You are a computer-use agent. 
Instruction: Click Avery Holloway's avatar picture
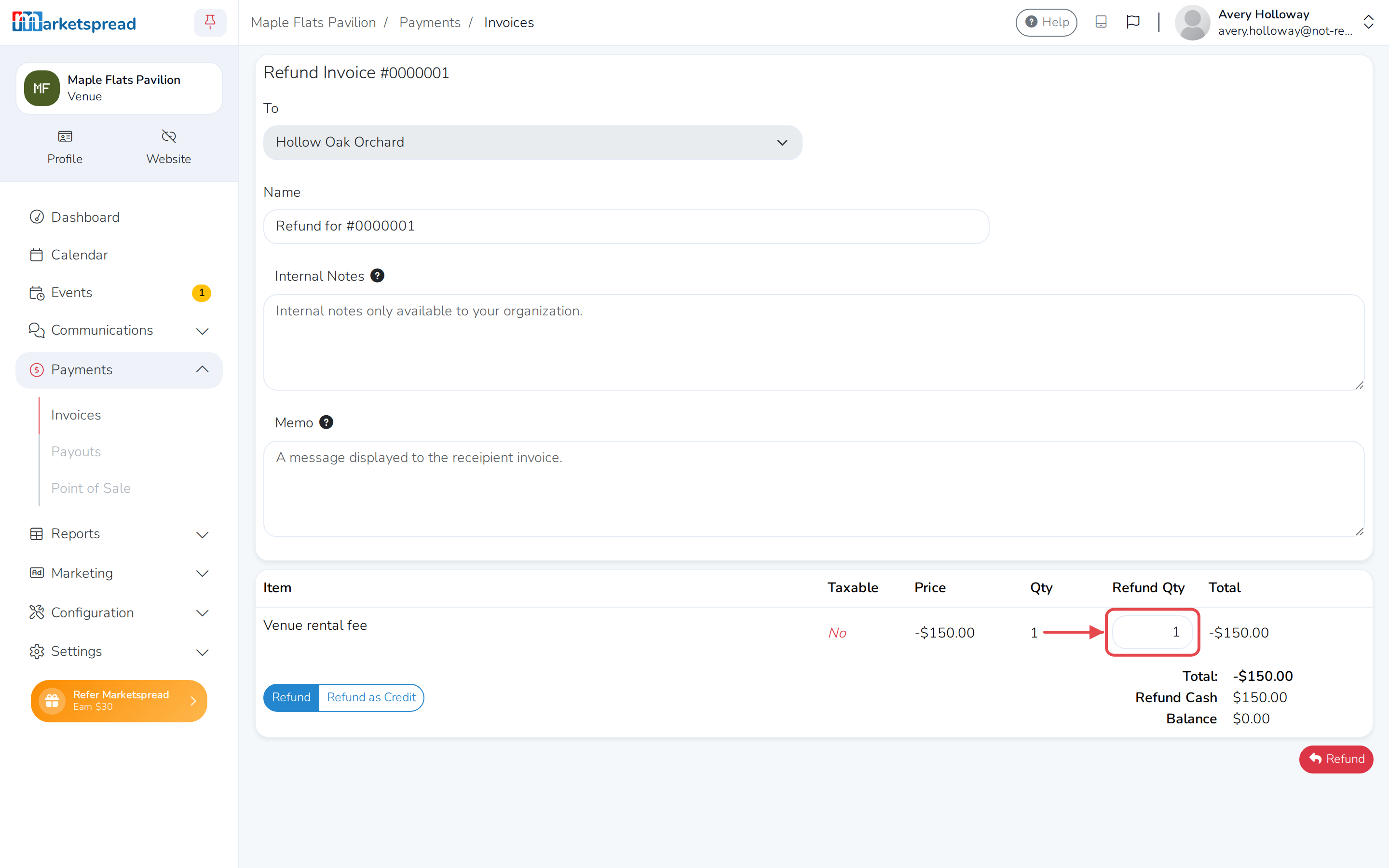(x=1192, y=22)
